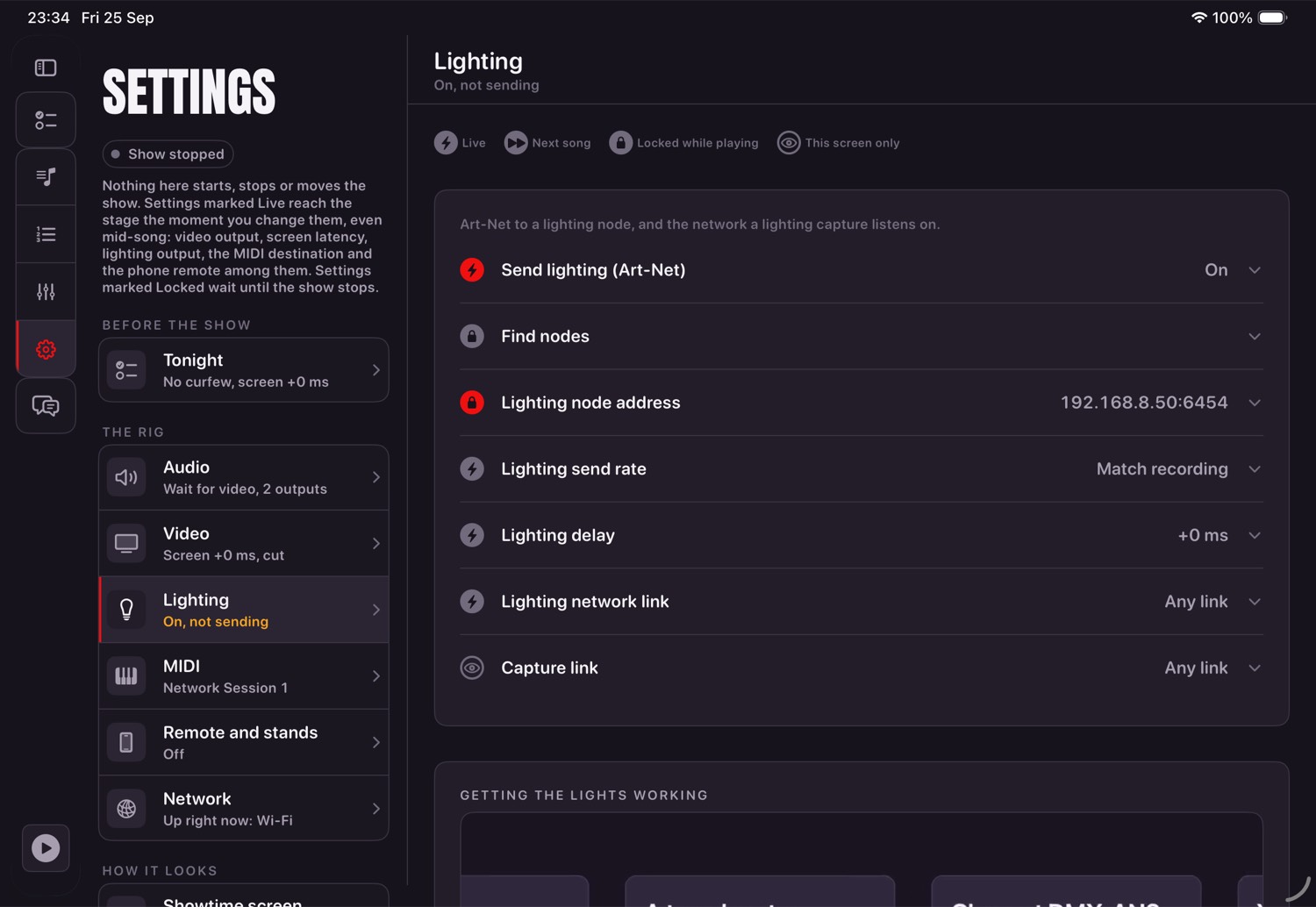Click the On value for Send lighting

(x=1216, y=270)
